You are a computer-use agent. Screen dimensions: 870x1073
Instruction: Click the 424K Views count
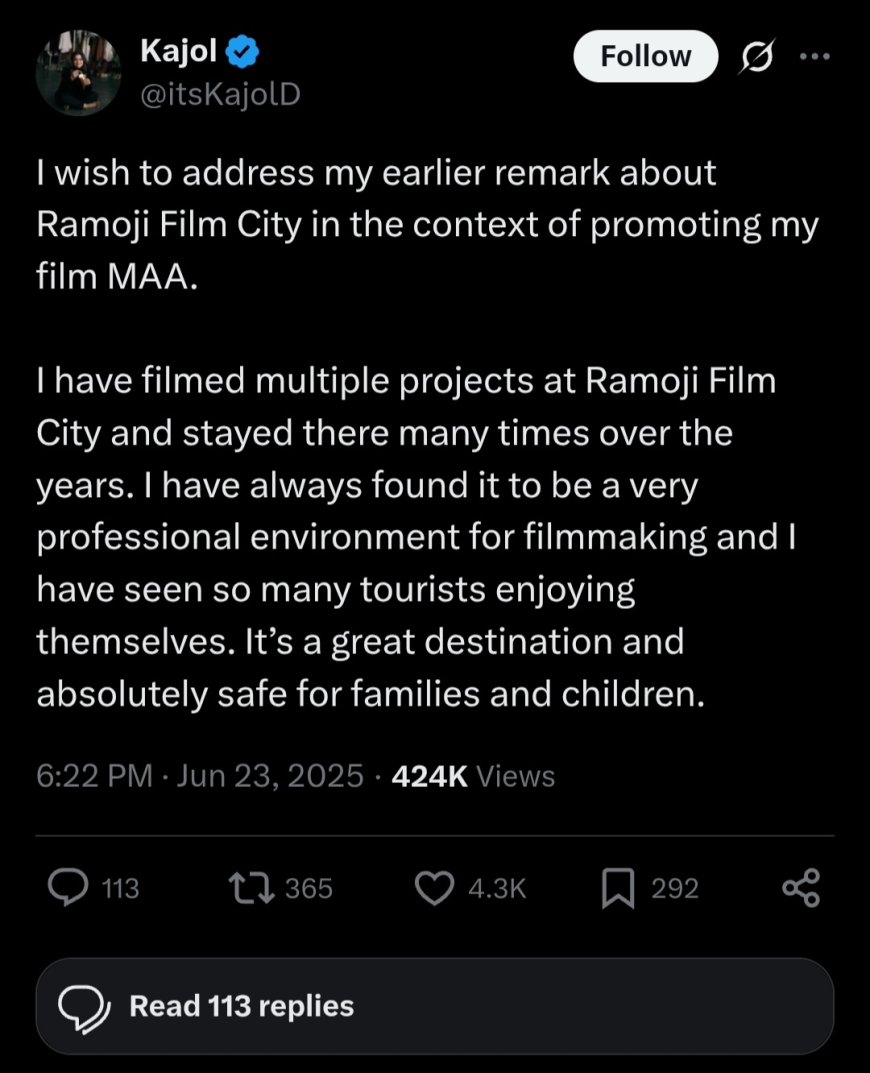click(473, 776)
